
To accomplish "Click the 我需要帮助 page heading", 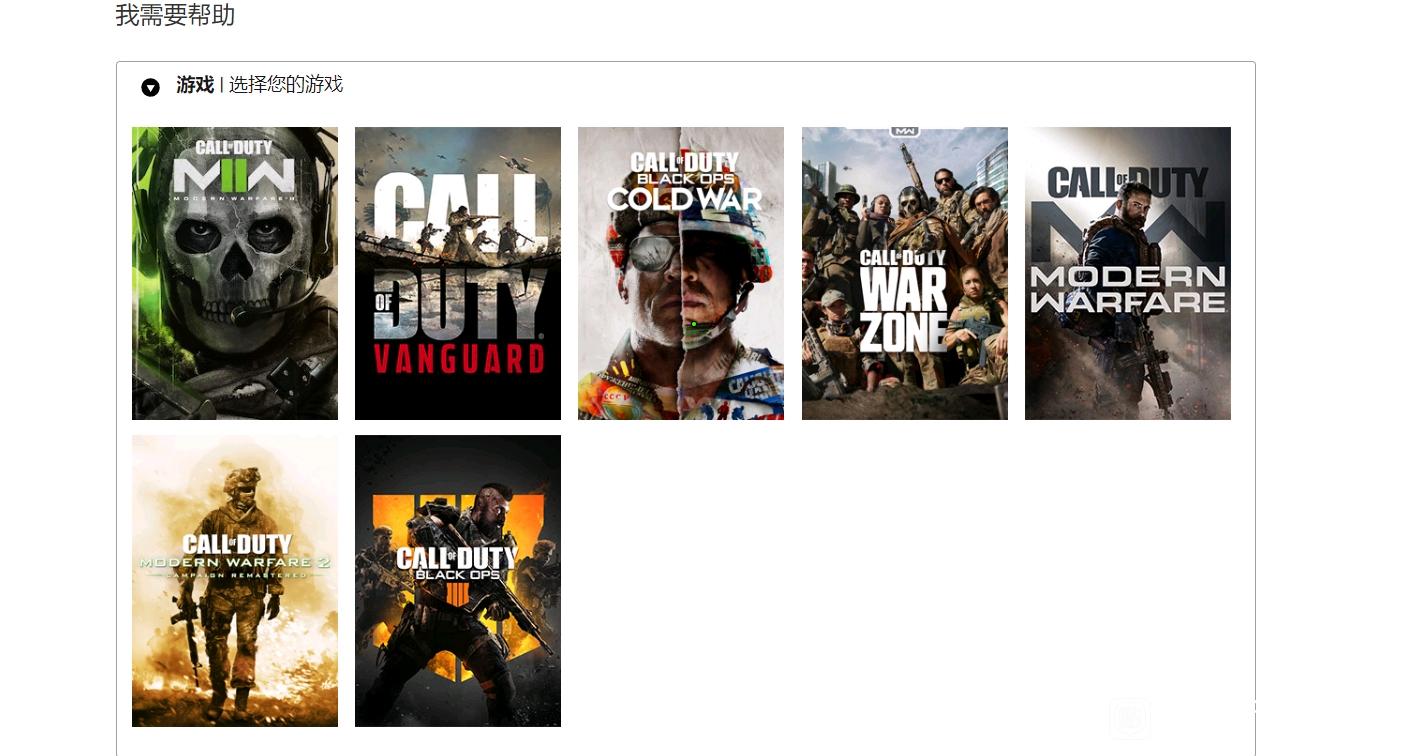I will coord(175,16).
